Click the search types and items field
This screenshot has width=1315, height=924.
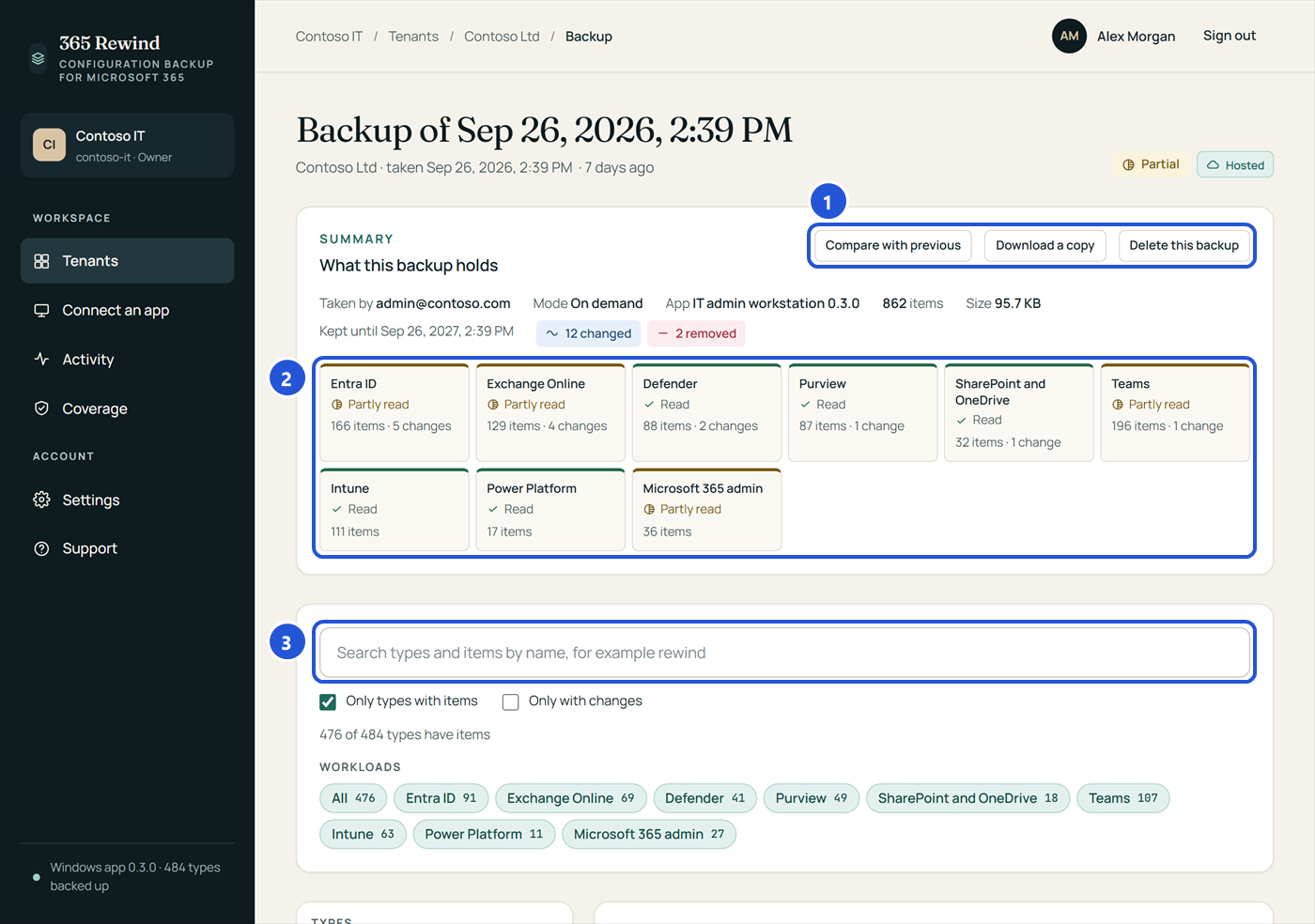tap(784, 653)
